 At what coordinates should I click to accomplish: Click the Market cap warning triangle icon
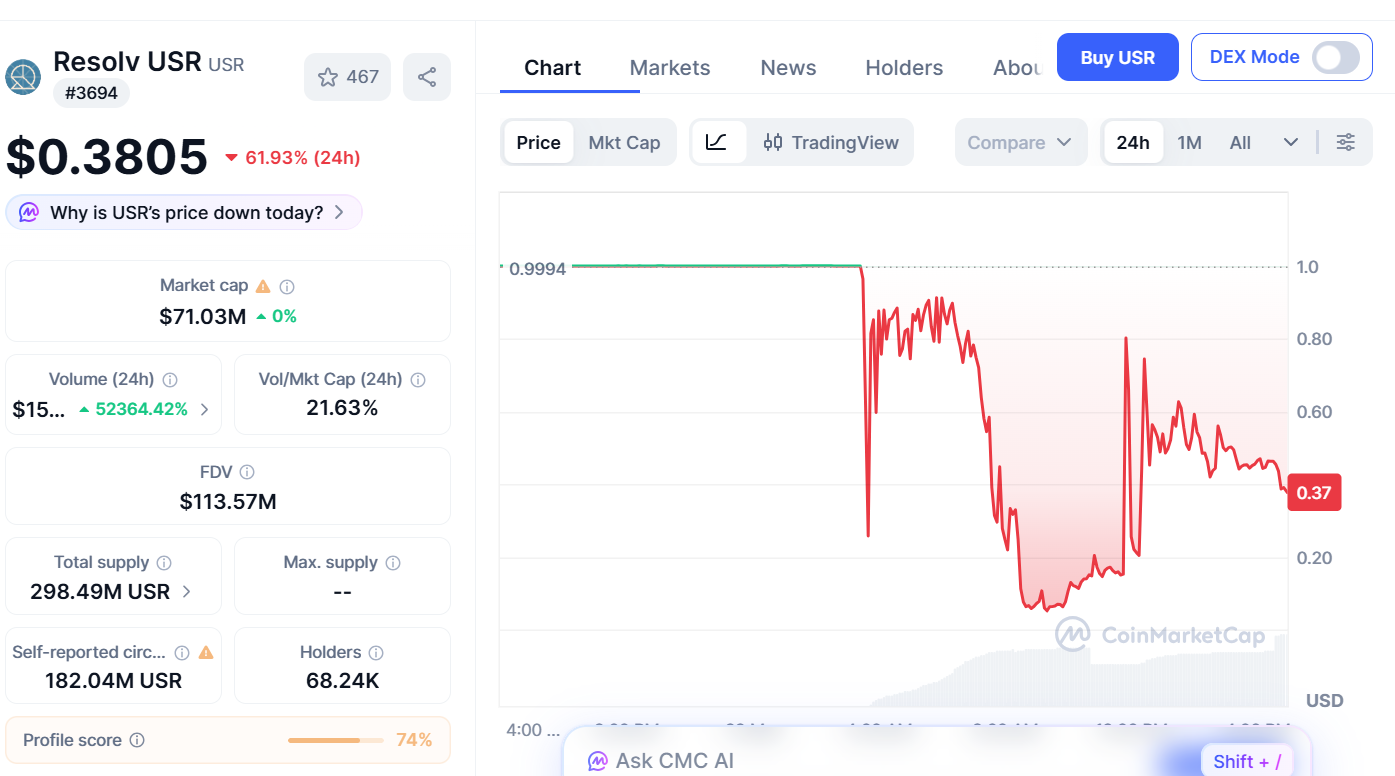pyautogui.click(x=263, y=285)
